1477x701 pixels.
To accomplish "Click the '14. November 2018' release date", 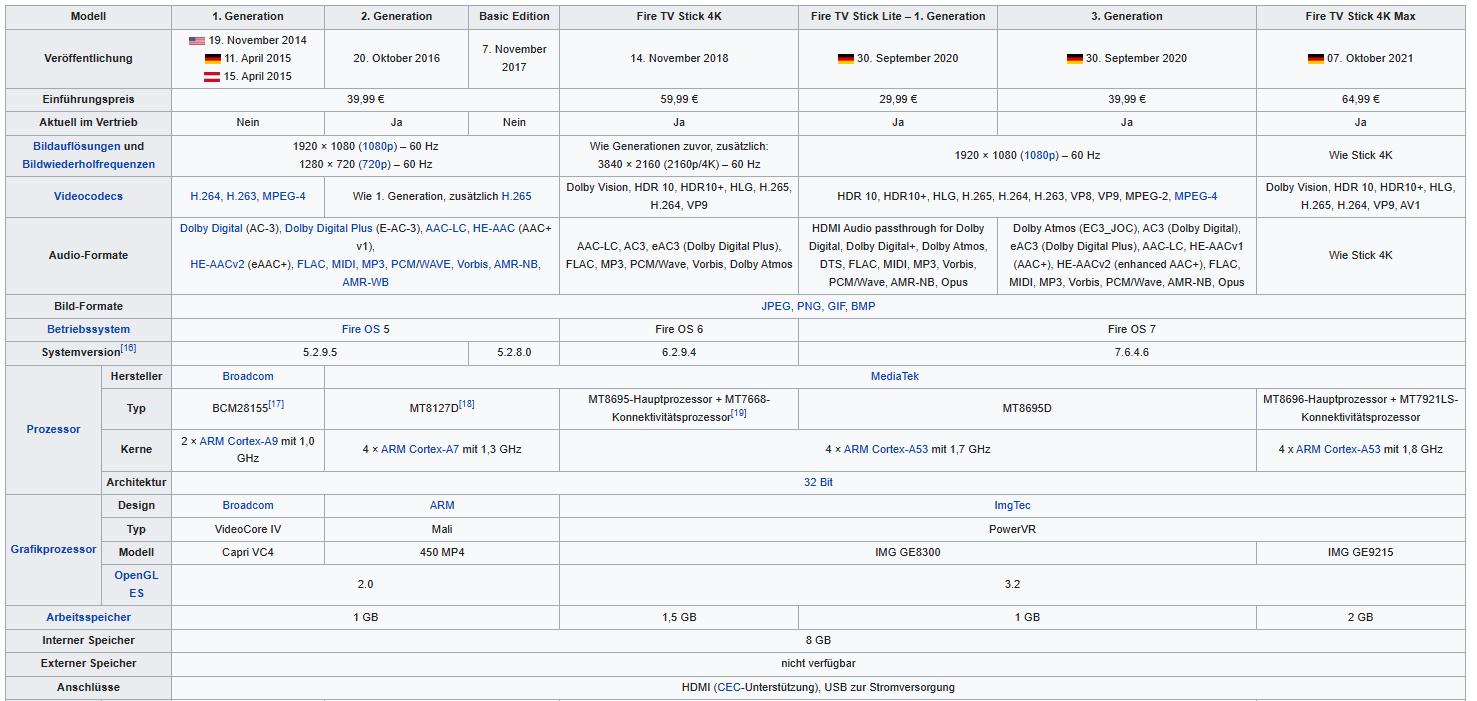I will pos(679,58).
